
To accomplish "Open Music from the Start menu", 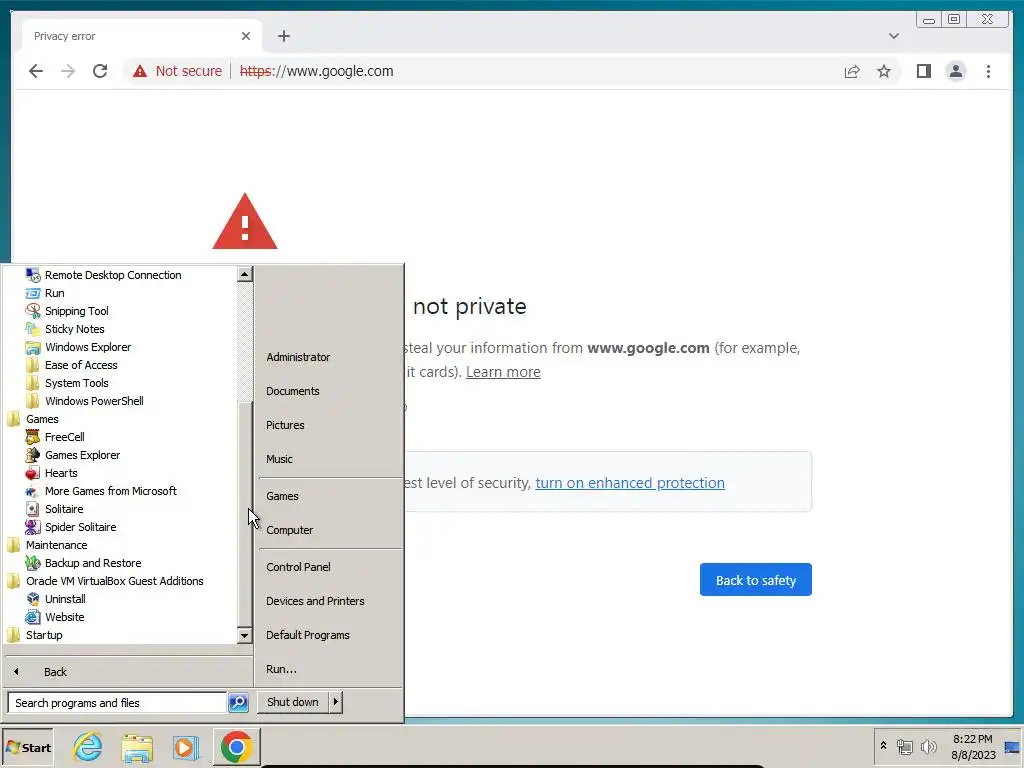I will tap(279, 458).
